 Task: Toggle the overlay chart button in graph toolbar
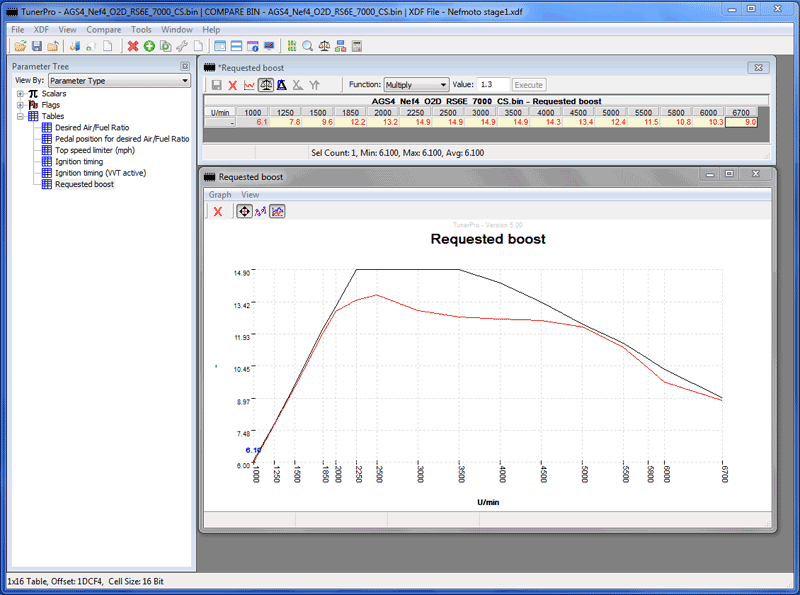pos(277,211)
